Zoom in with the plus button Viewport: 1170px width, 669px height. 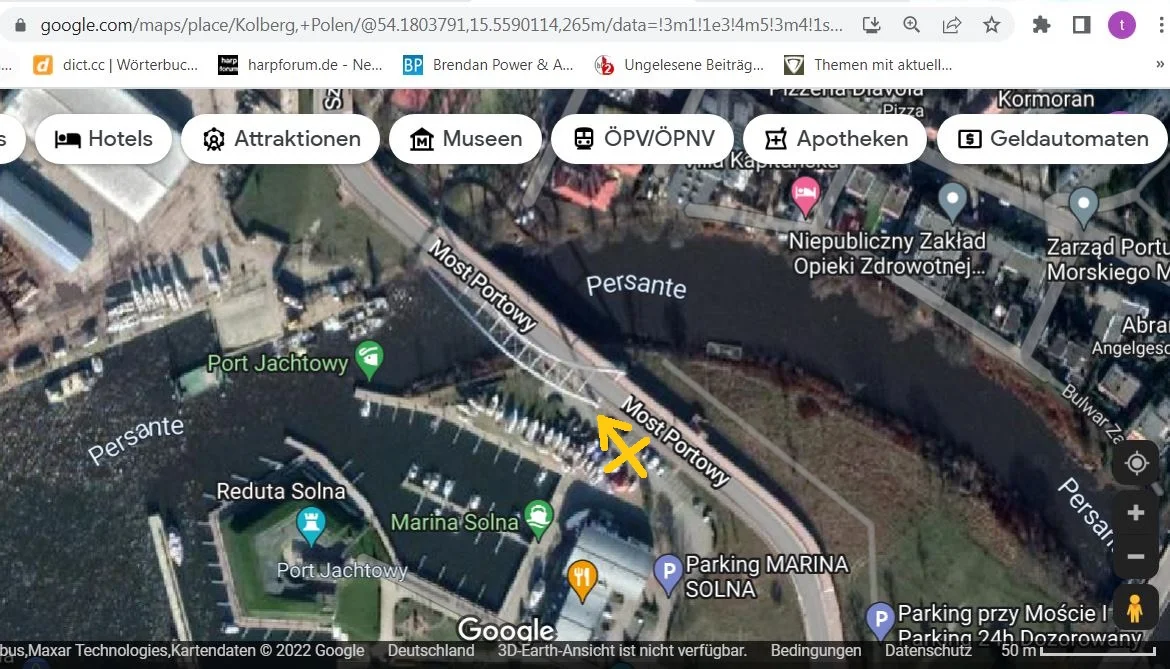click(1135, 513)
